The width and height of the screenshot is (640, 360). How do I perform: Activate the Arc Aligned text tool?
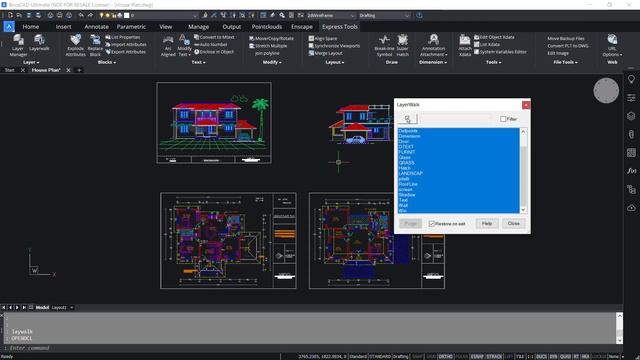(168, 45)
